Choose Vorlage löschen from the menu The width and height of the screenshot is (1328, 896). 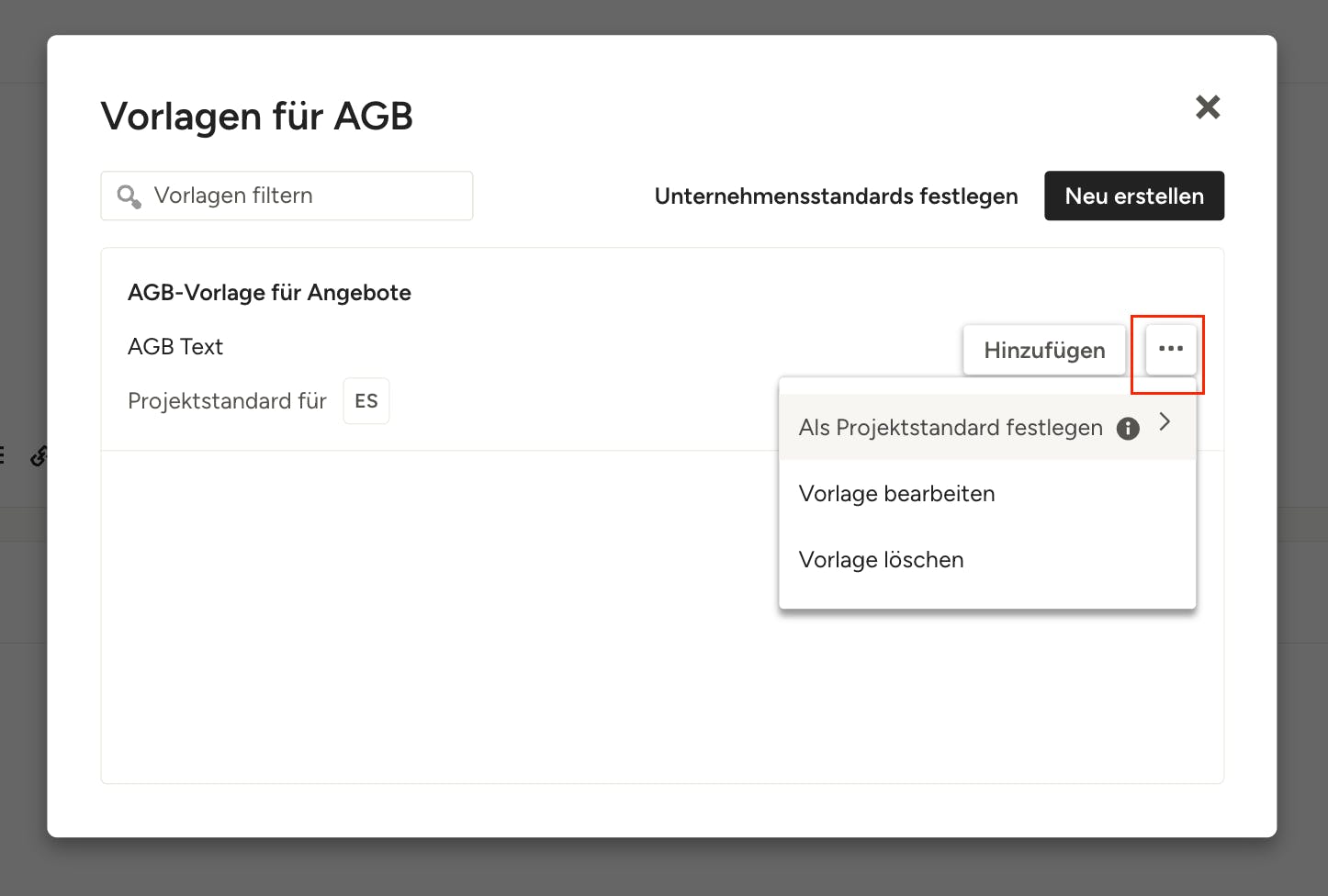coord(987,559)
